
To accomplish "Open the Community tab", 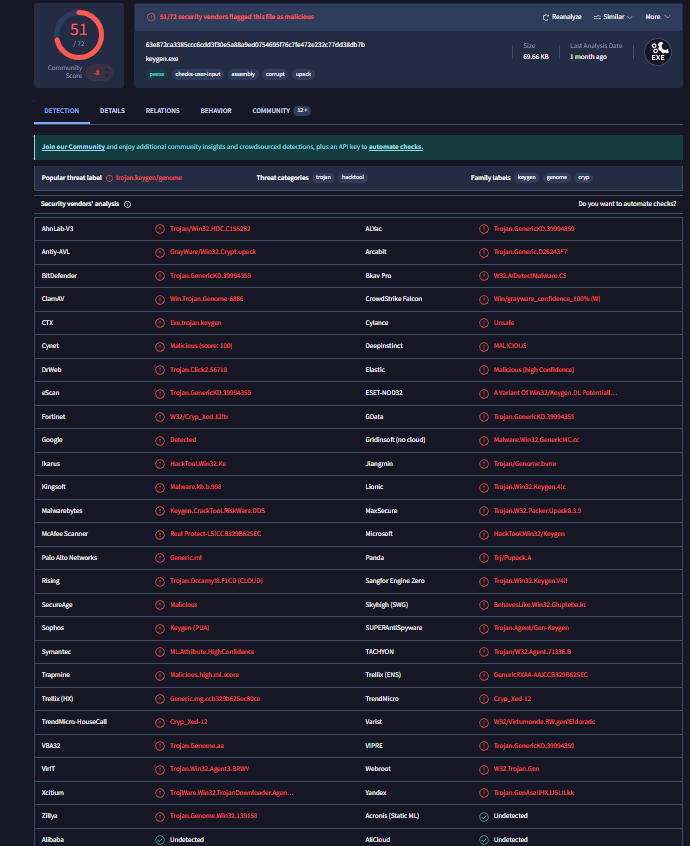I will tap(271, 111).
